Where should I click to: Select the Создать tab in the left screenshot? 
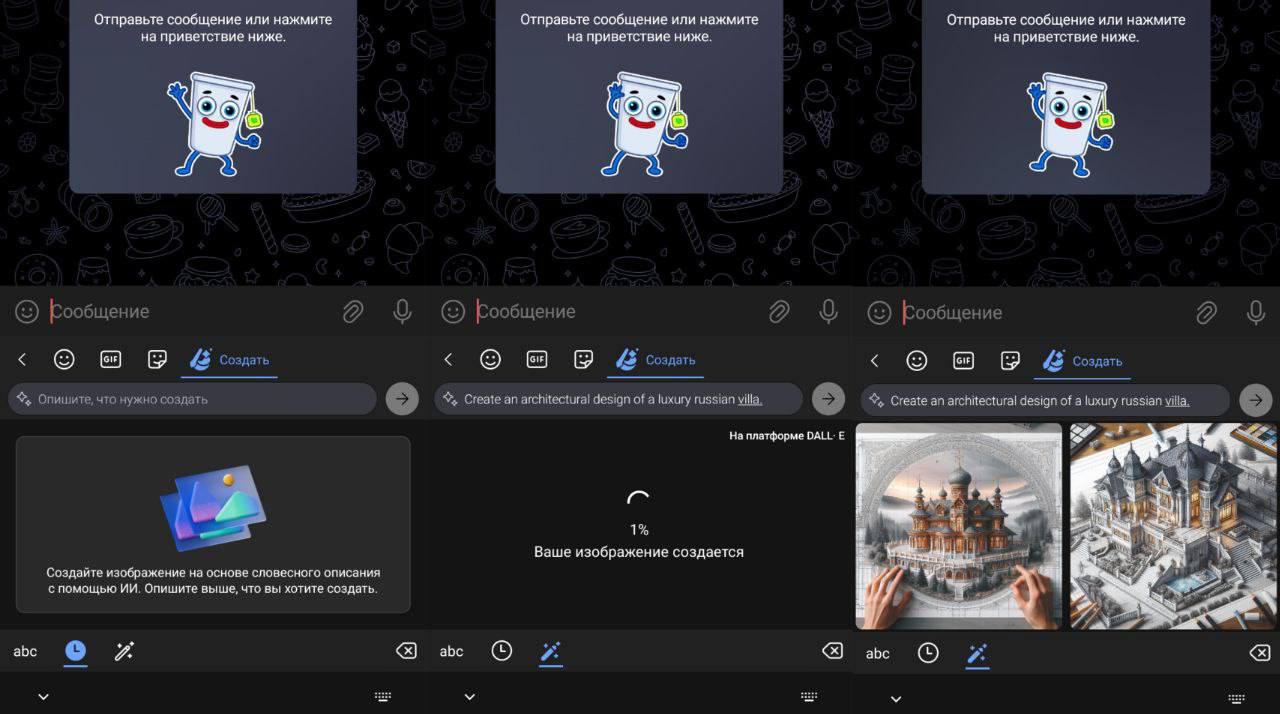[x=229, y=359]
